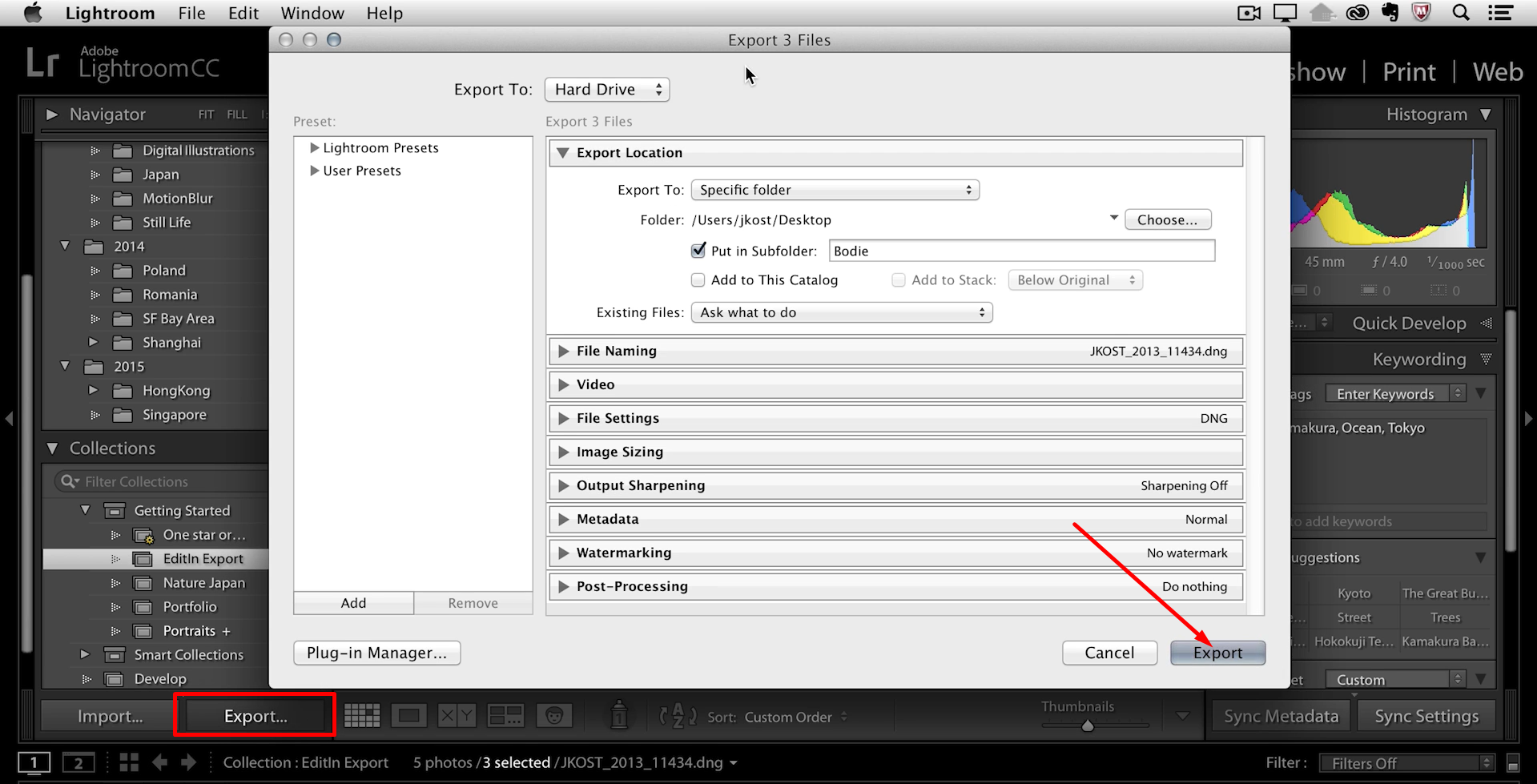This screenshot has height=784, width=1537.
Task: Open the Plug-in Manager
Action: [376, 653]
